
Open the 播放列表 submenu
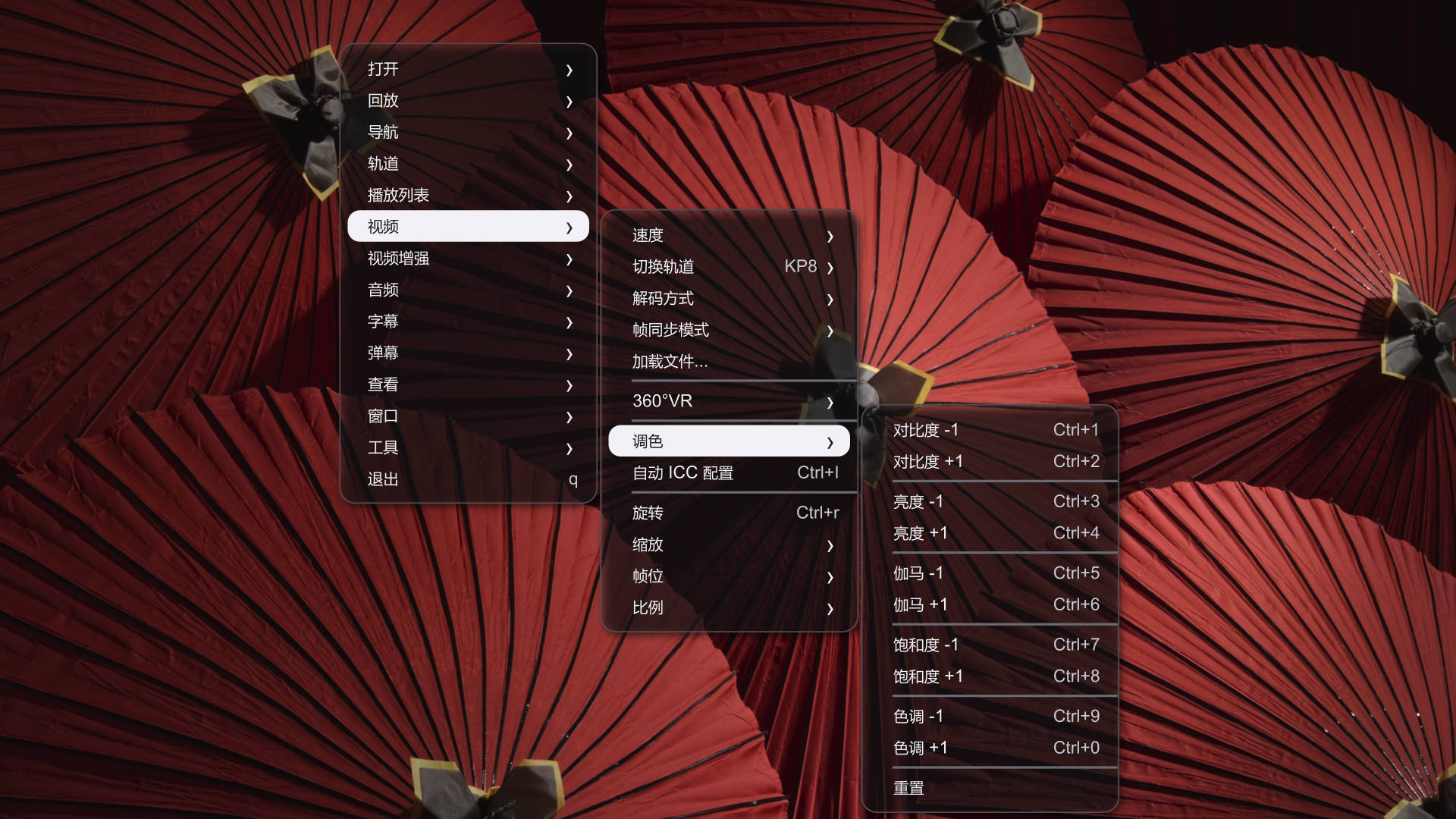(468, 195)
